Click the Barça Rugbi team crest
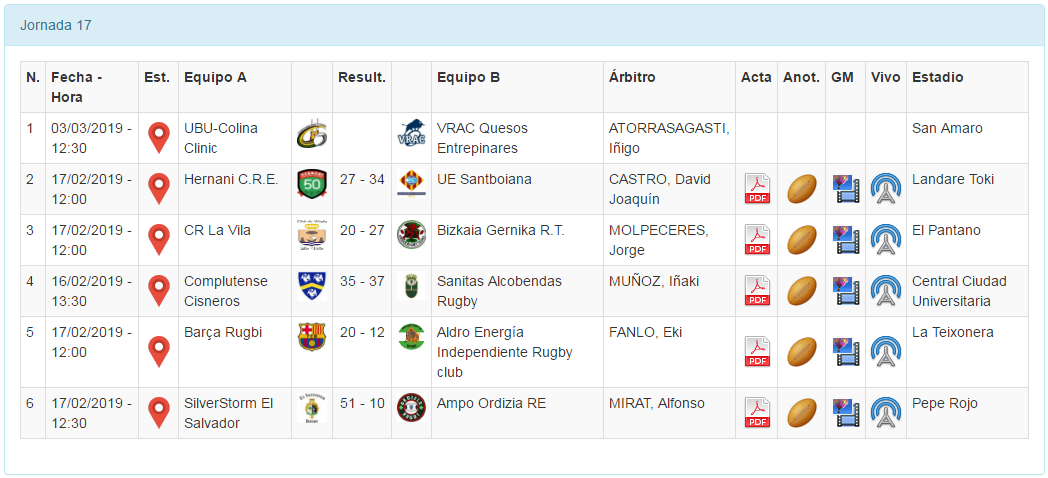The image size is (1048, 478). (312, 337)
